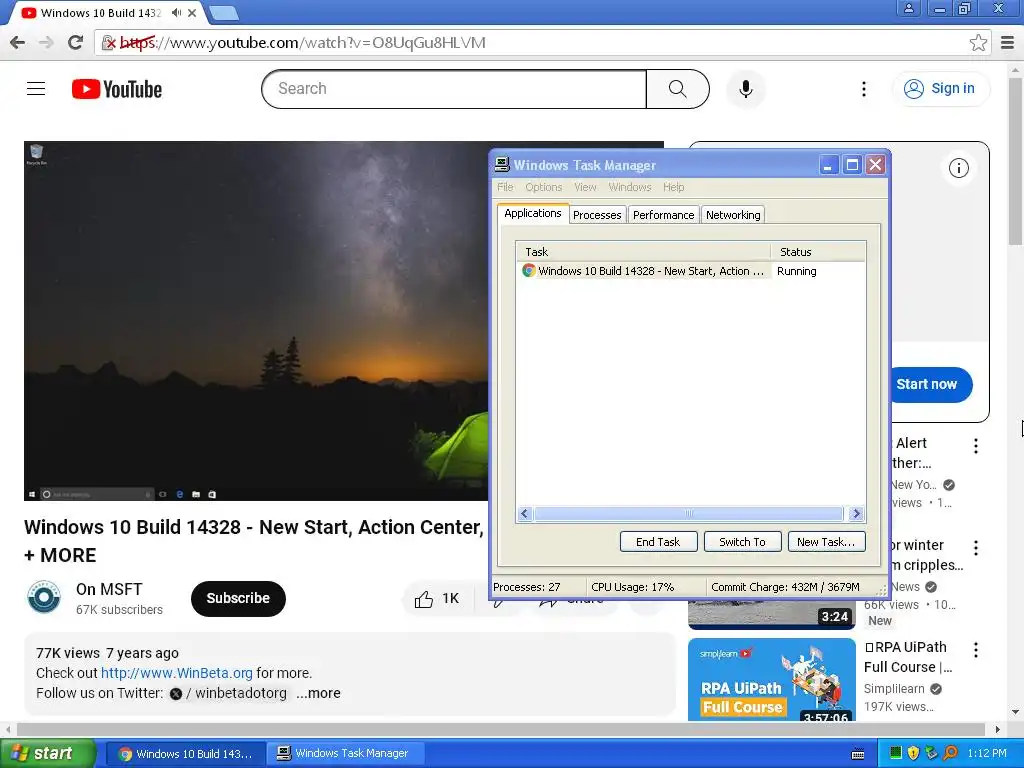Click the taskbar clock 1:12 PM

pyautogui.click(x=987, y=754)
